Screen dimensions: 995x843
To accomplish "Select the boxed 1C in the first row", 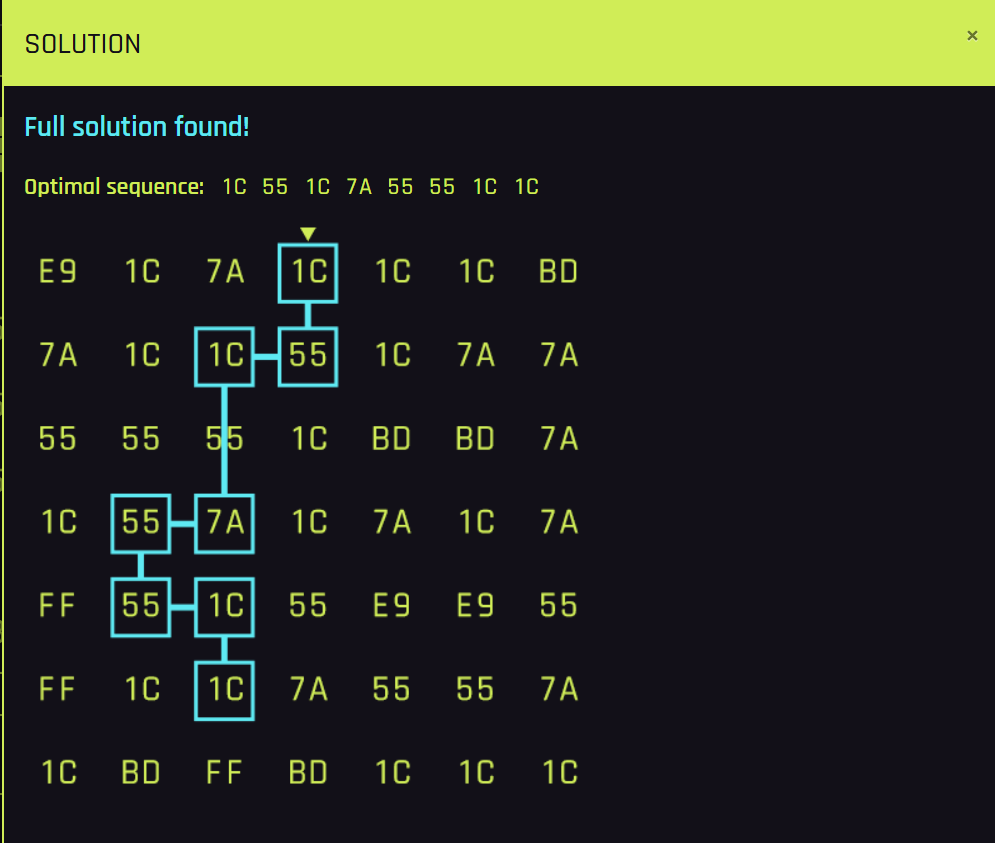I will tap(308, 273).
